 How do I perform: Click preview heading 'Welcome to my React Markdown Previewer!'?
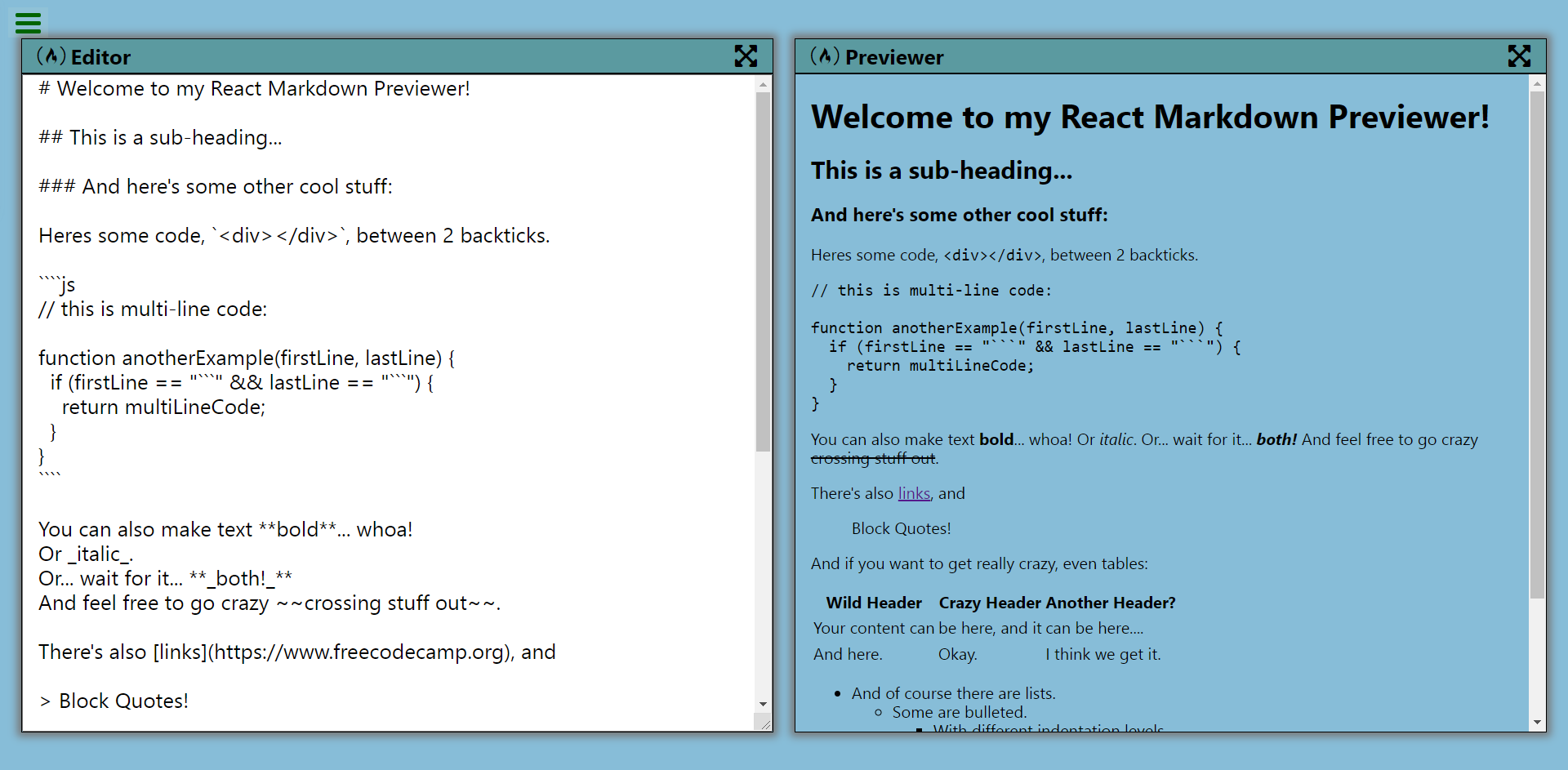1150,117
